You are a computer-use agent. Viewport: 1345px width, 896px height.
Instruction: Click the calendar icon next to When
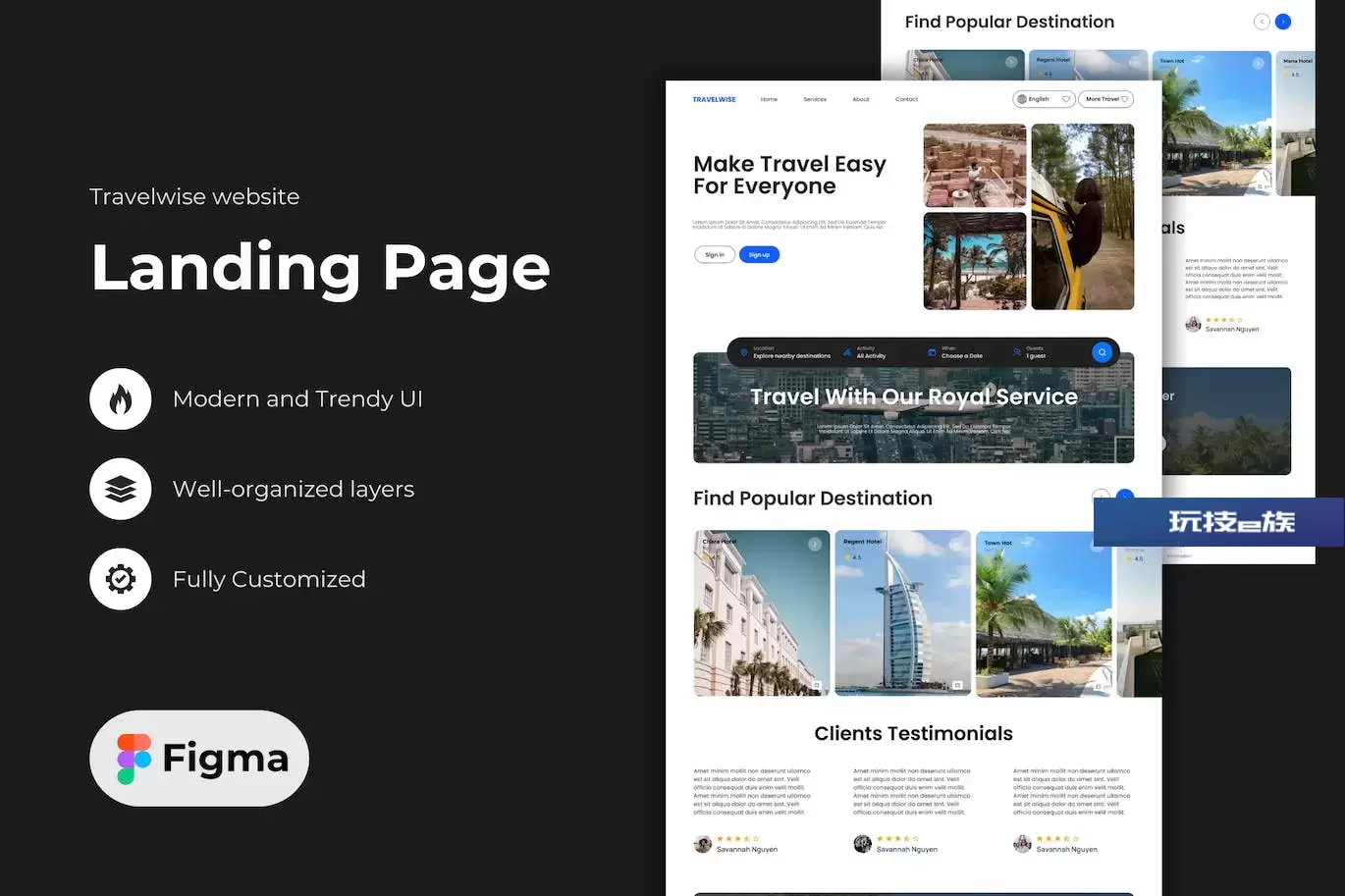(932, 352)
